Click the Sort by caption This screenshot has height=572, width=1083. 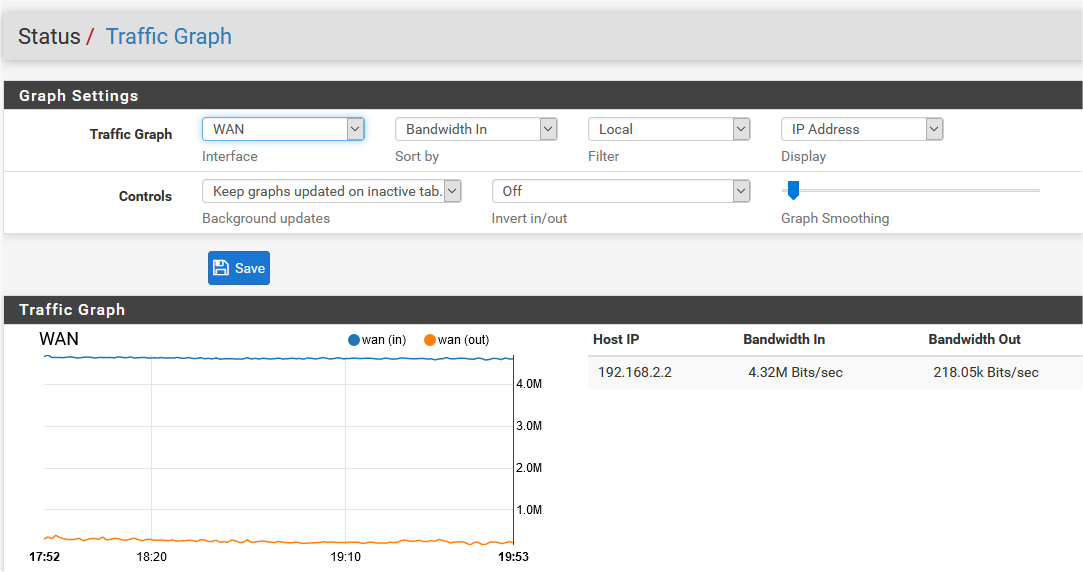coord(417,156)
